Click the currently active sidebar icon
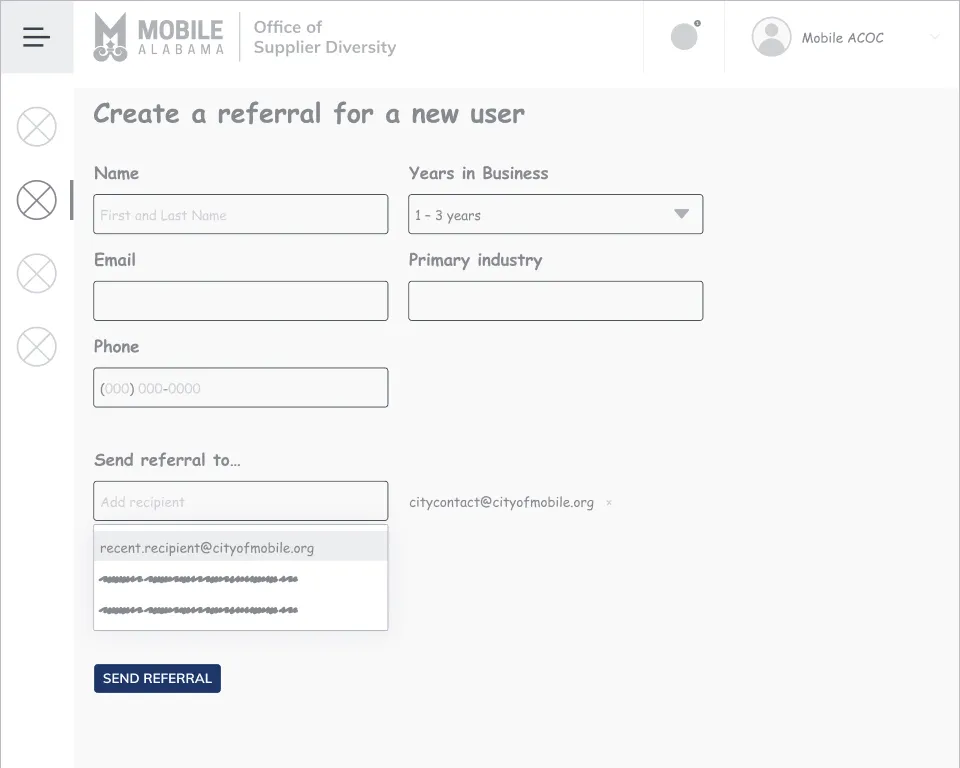 point(36,200)
